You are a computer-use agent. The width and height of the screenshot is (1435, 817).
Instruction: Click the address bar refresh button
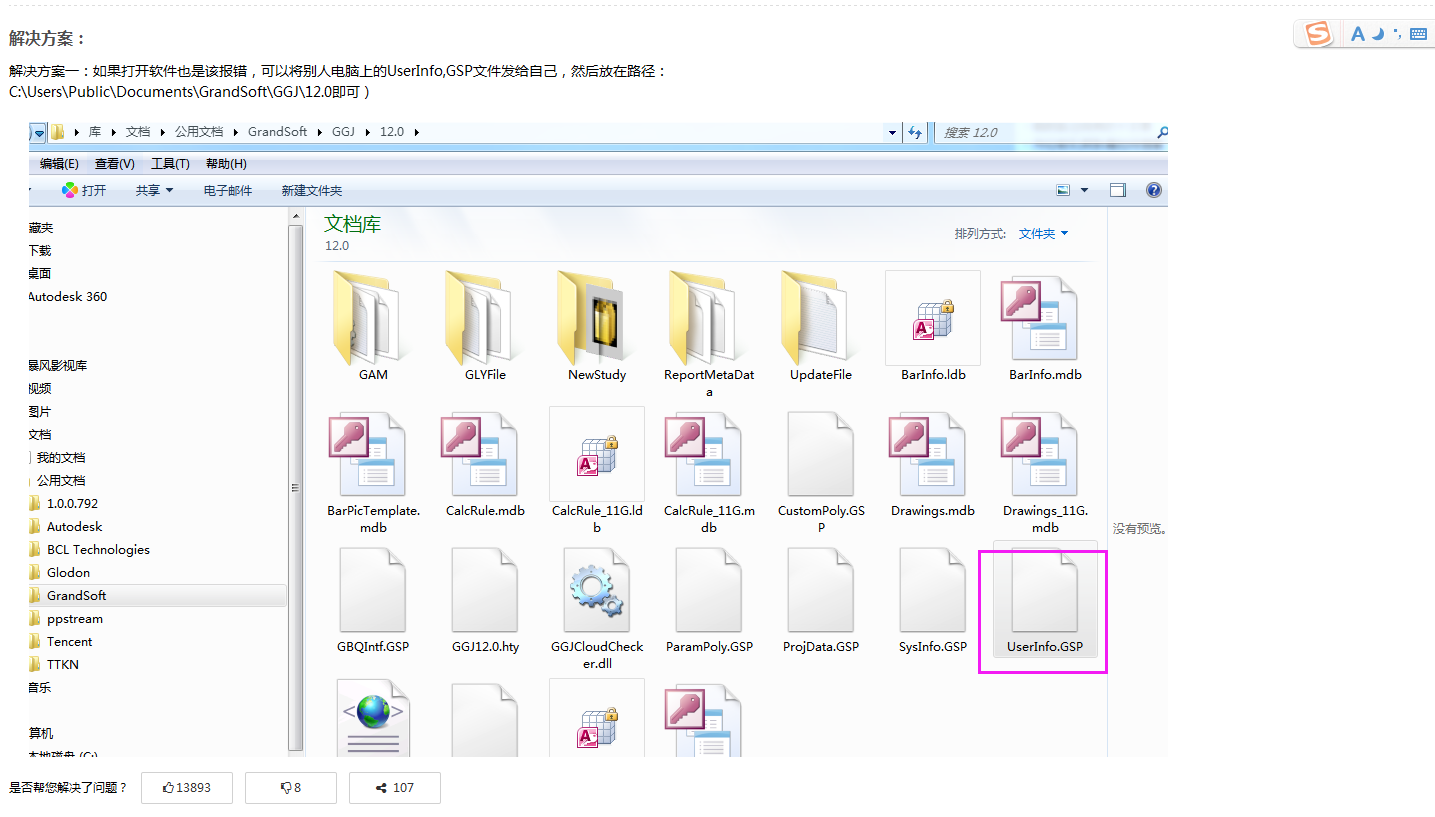[x=915, y=132]
